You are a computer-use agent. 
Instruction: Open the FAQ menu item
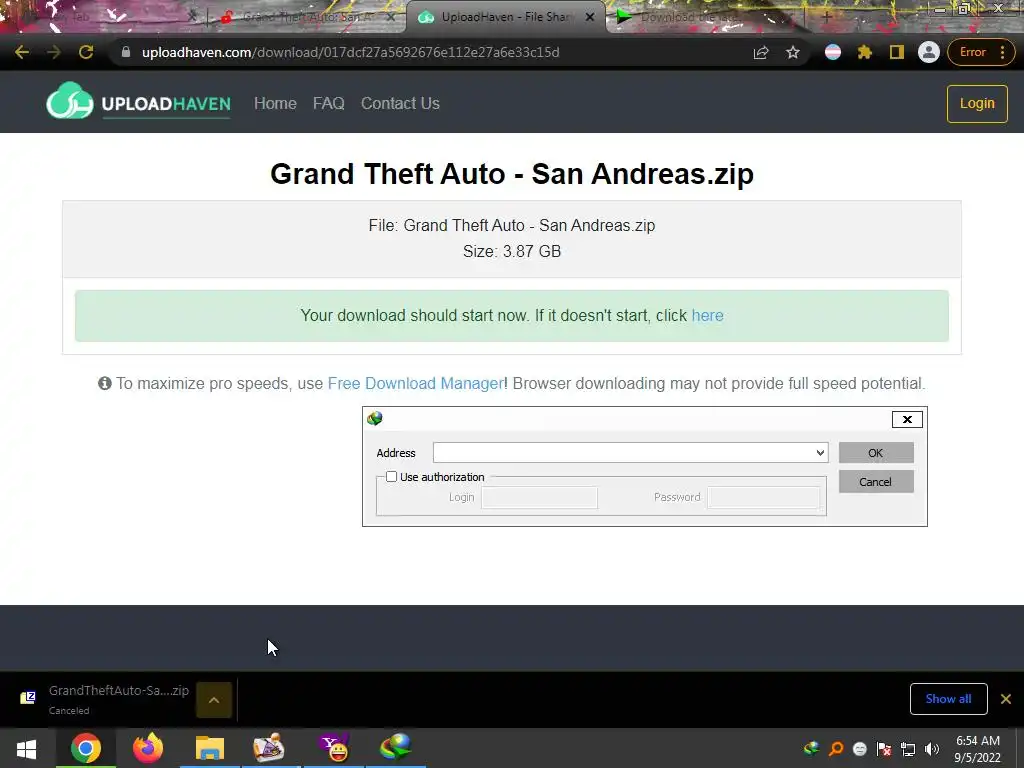[x=328, y=103]
